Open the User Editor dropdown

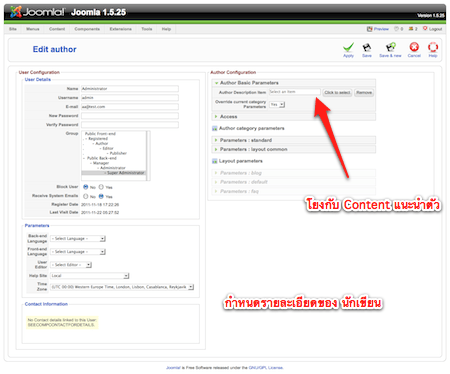(x=71, y=265)
